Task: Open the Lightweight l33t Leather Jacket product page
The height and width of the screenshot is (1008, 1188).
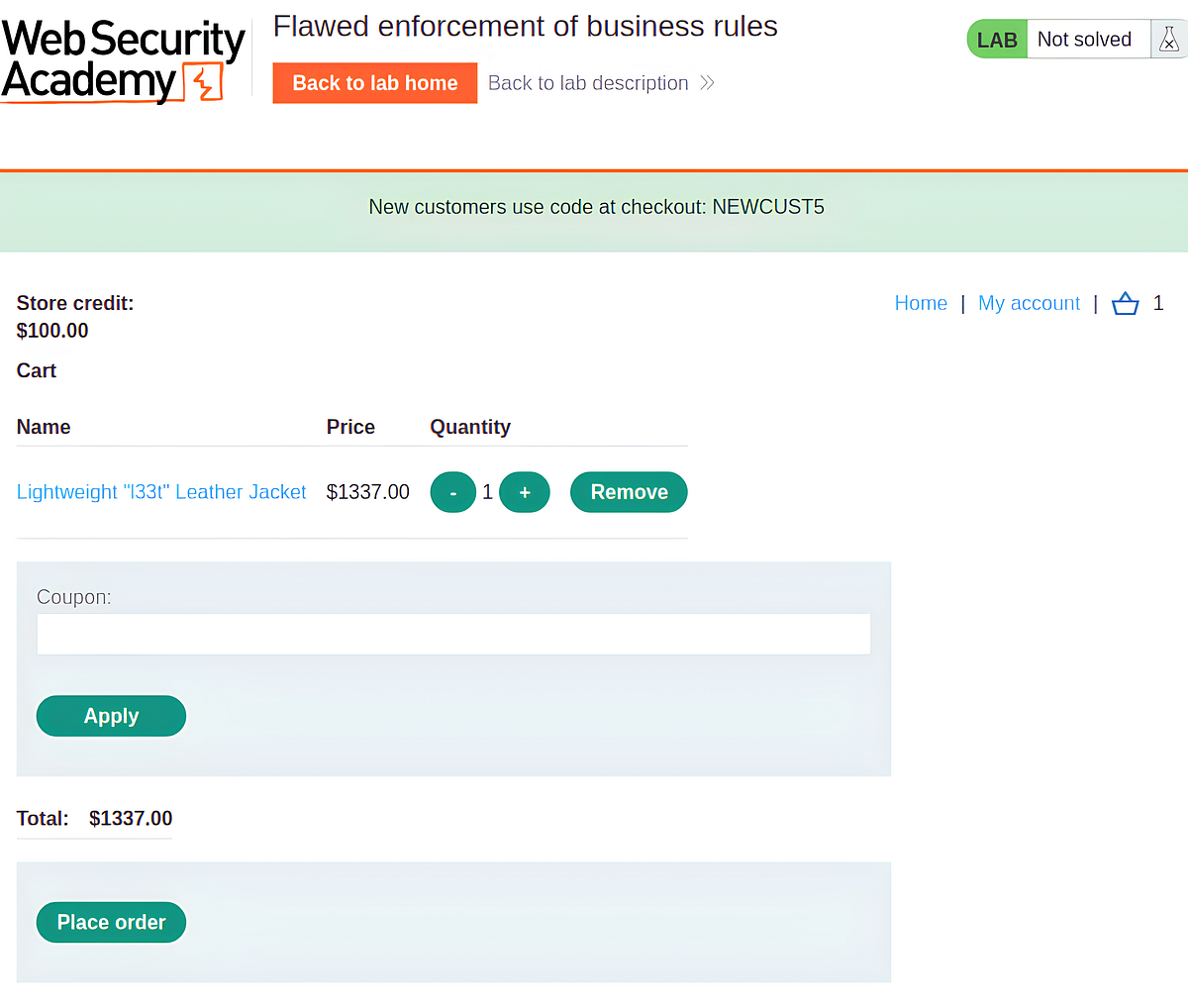Action: (160, 492)
